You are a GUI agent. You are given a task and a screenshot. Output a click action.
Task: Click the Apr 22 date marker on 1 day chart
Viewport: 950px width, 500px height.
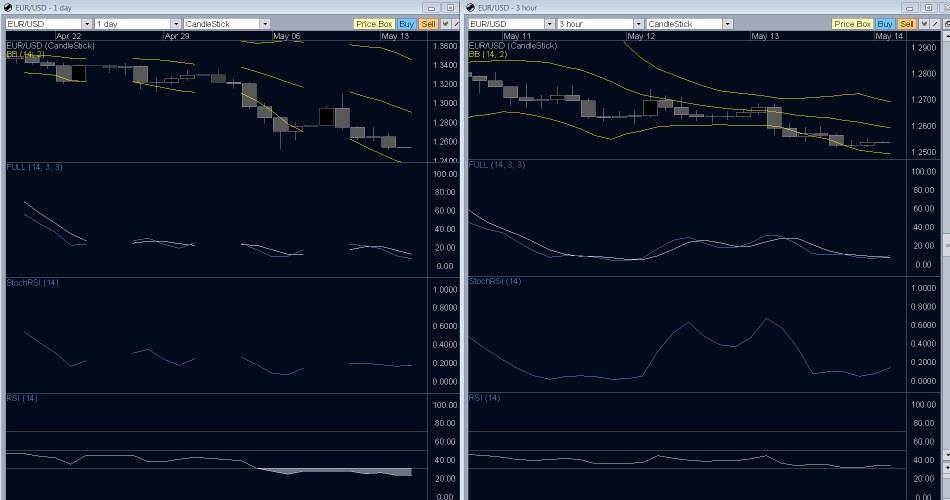pyautogui.click(x=68, y=36)
